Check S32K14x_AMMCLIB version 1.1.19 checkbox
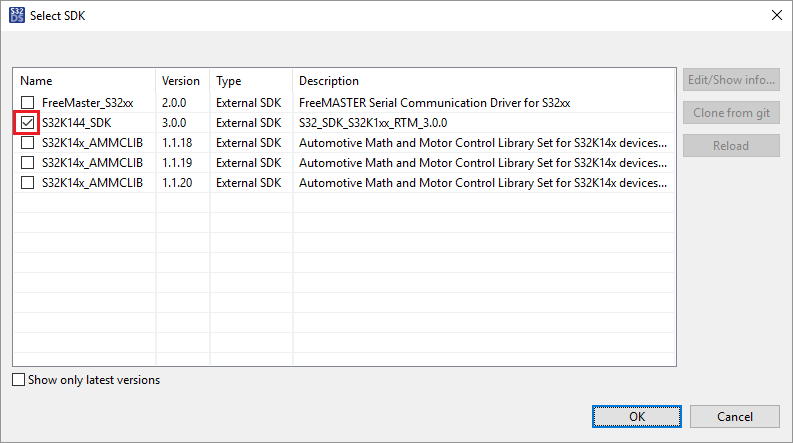This screenshot has width=793, height=443. pos(28,163)
